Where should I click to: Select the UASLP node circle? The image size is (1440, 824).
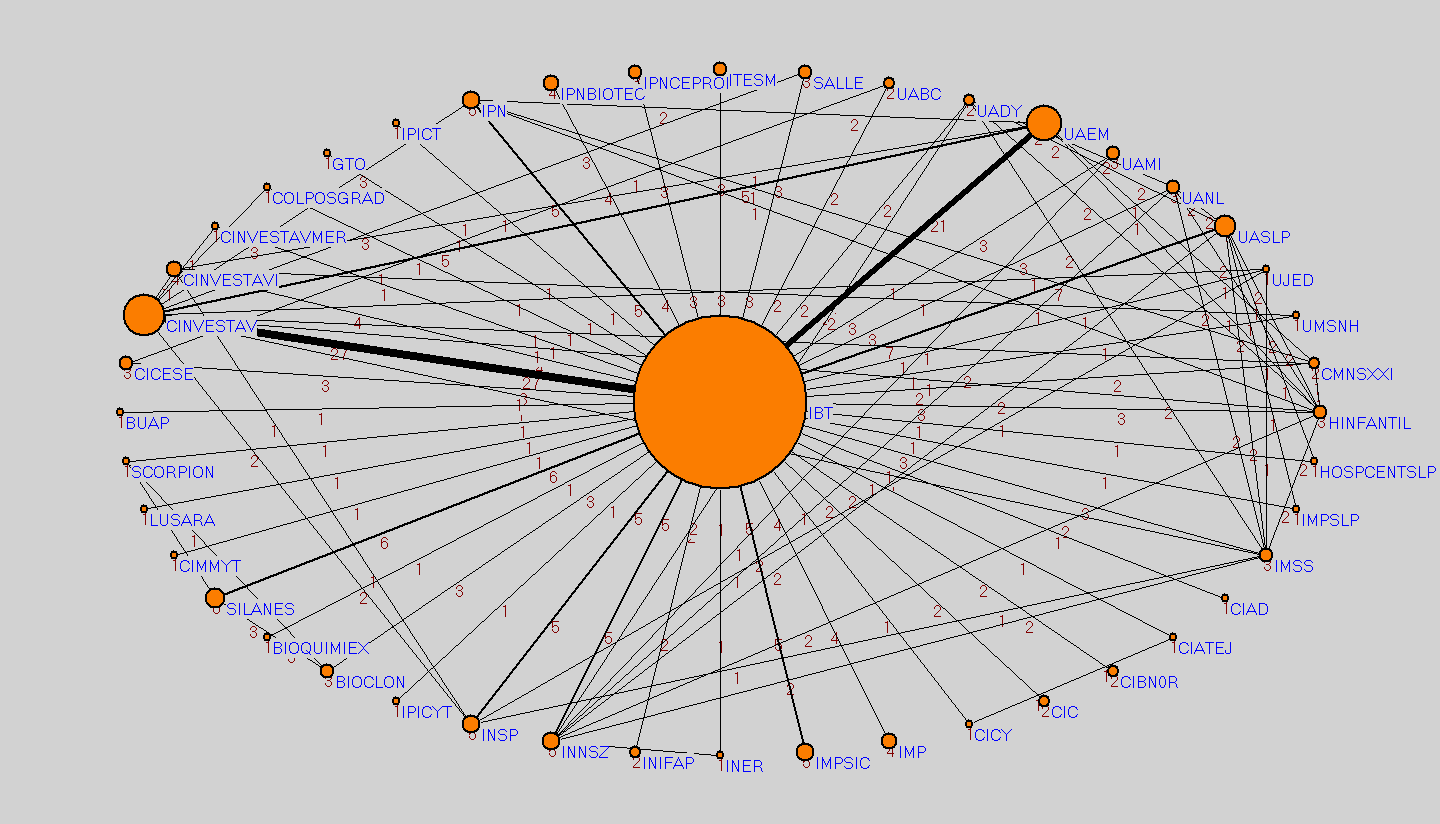pyautogui.click(x=1224, y=226)
